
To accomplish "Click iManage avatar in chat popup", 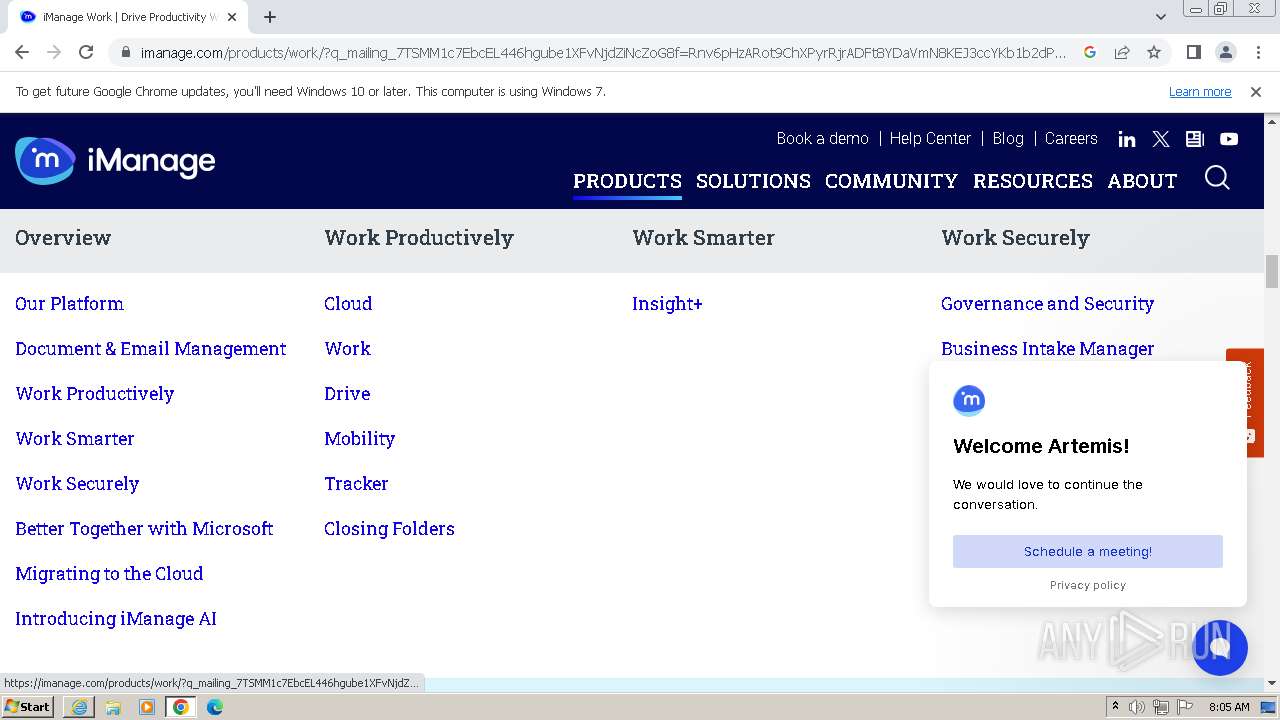I will 969,400.
